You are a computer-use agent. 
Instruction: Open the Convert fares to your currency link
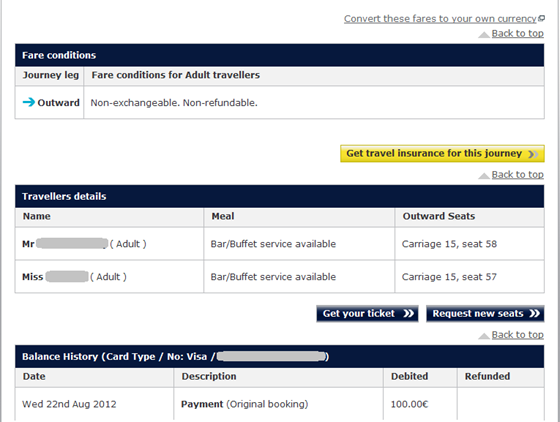click(x=440, y=19)
